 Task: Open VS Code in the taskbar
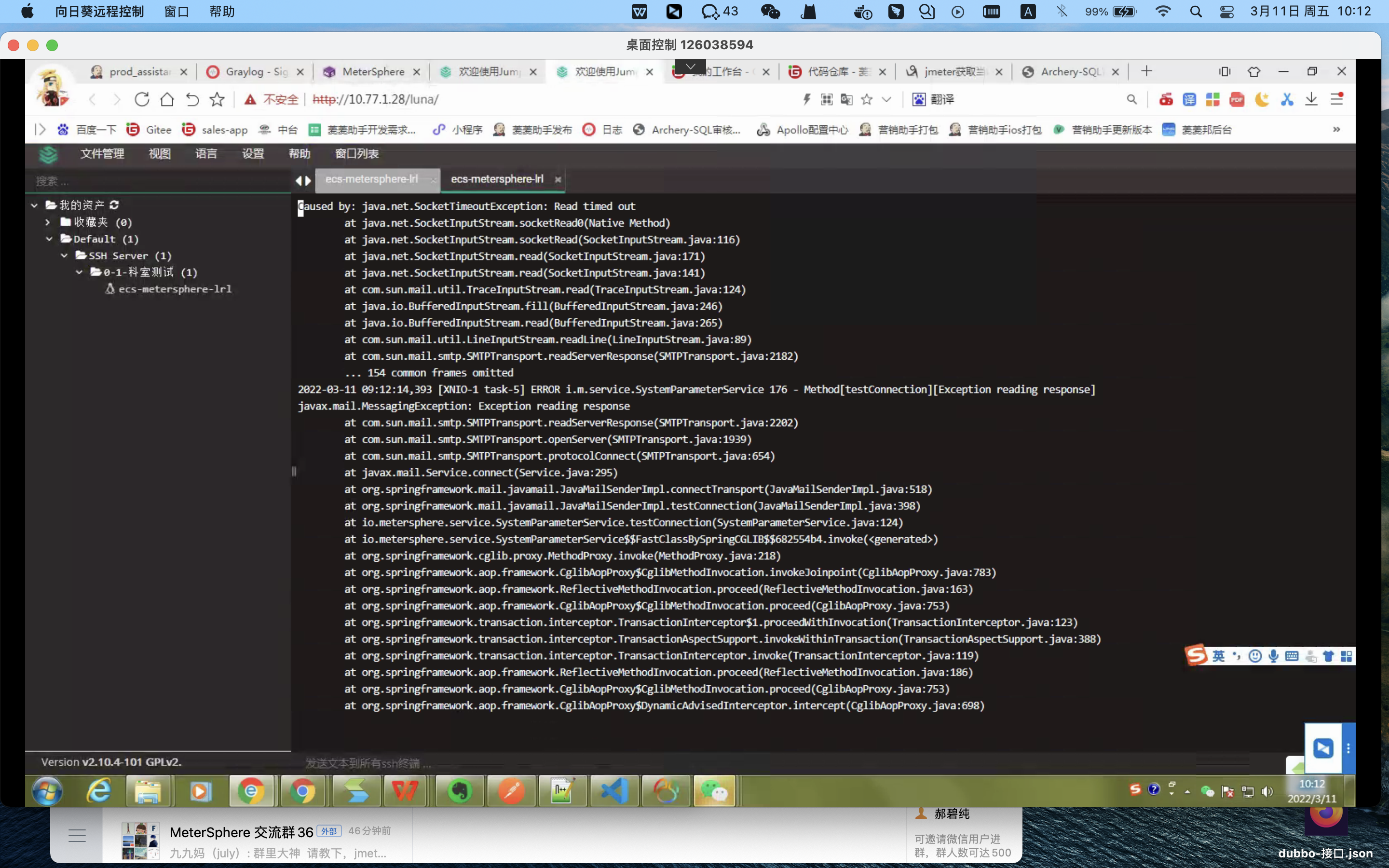pyautogui.click(x=614, y=792)
